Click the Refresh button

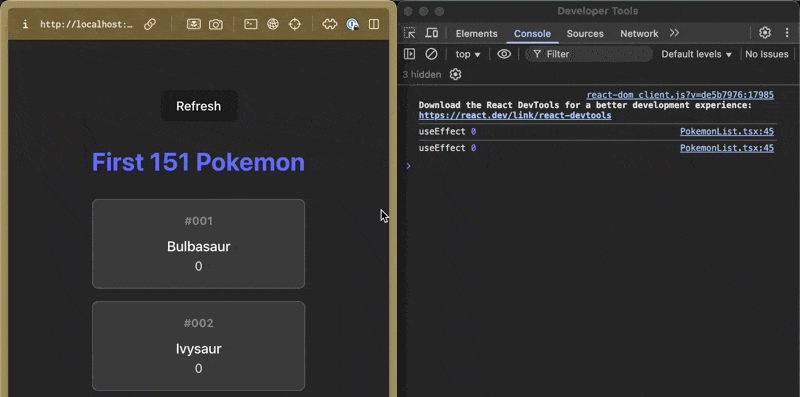(199, 106)
